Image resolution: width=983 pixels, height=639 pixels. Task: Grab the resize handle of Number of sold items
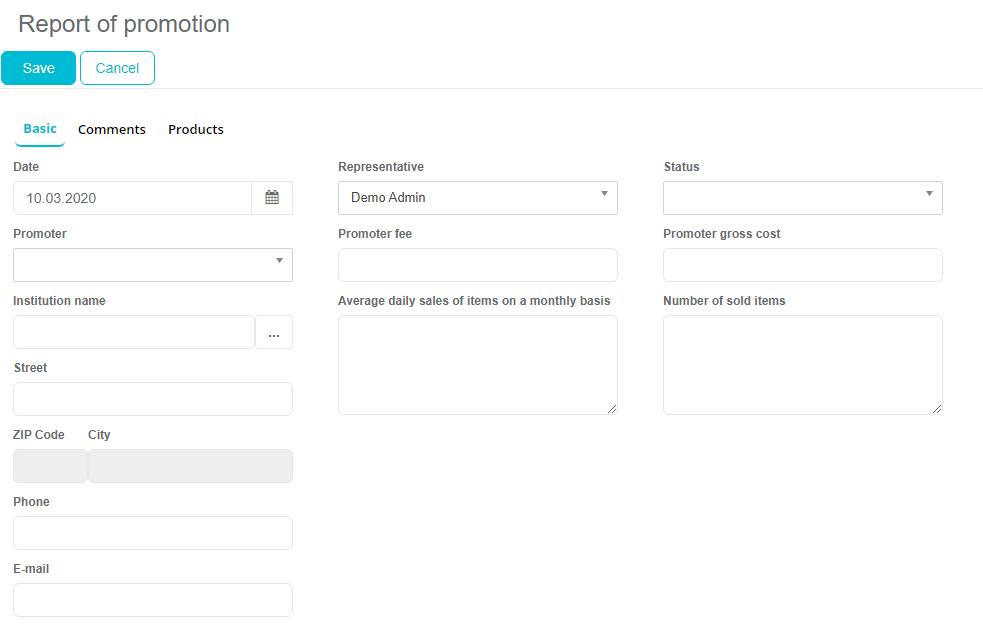(937, 409)
